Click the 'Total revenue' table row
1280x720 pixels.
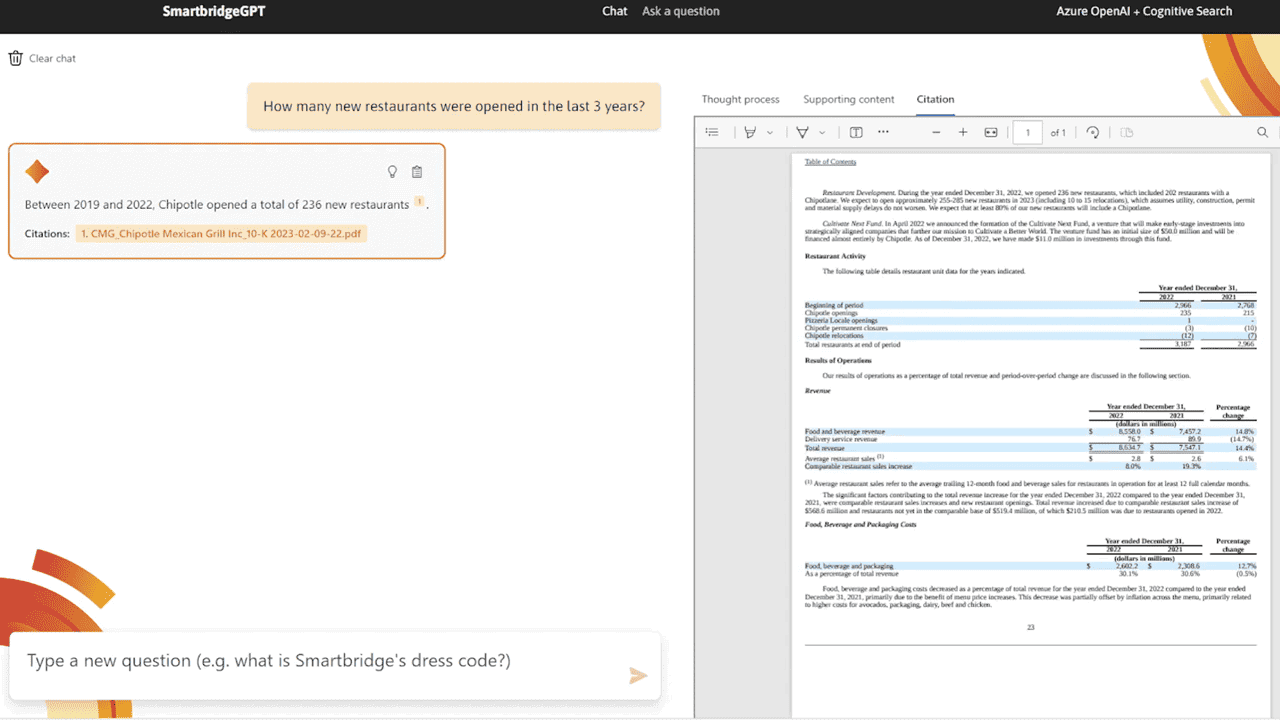(1030, 448)
